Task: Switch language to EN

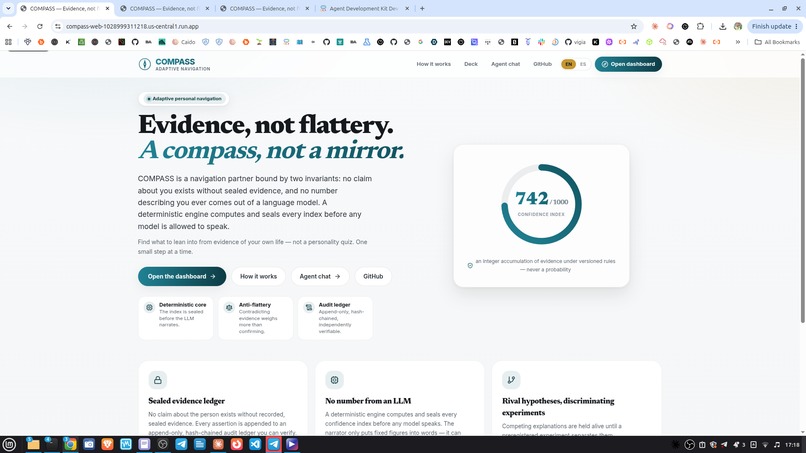Action: coord(569,64)
